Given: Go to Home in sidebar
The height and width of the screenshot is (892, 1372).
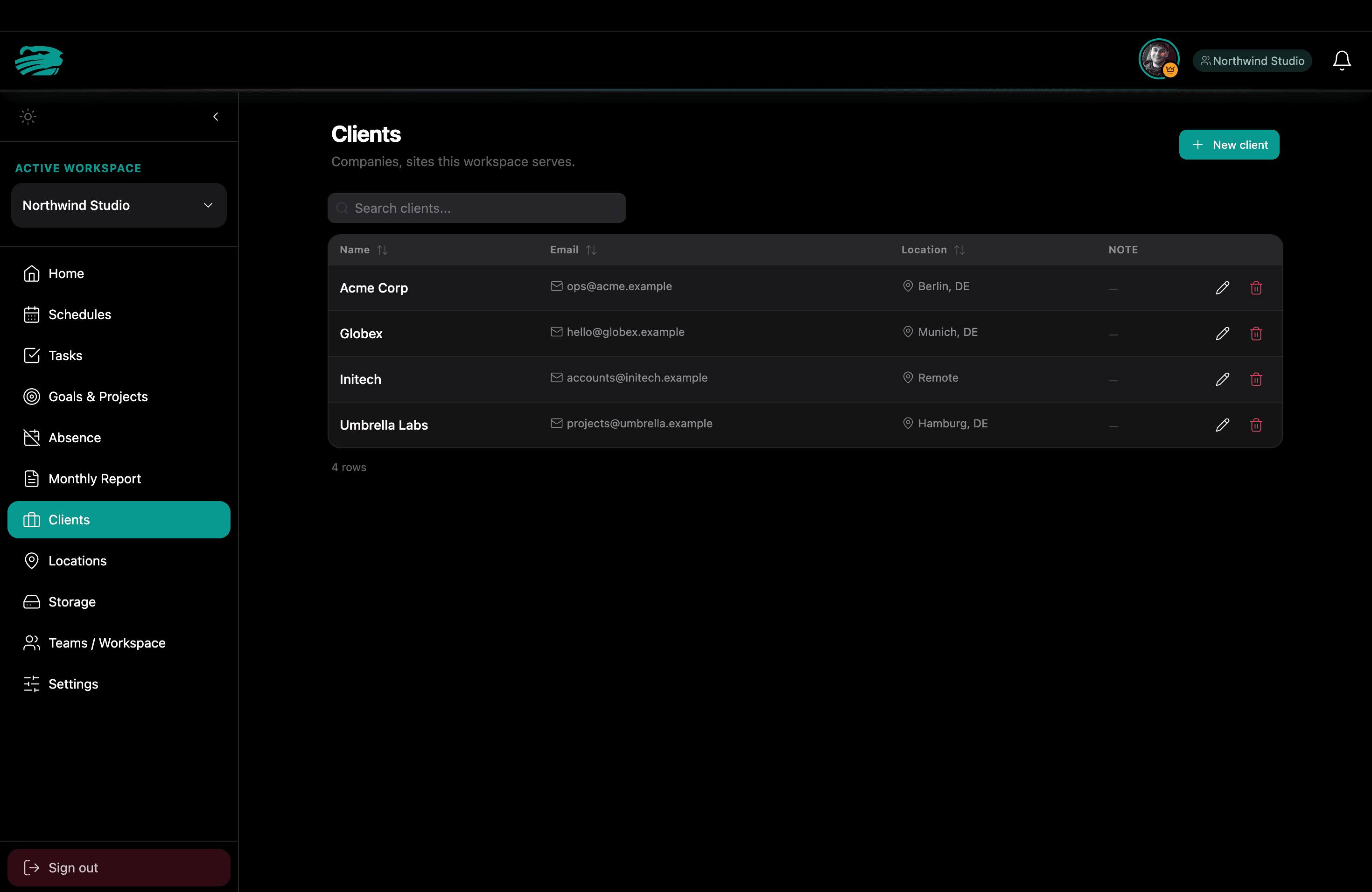Looking at the screenshot, I should coord(119,273).
